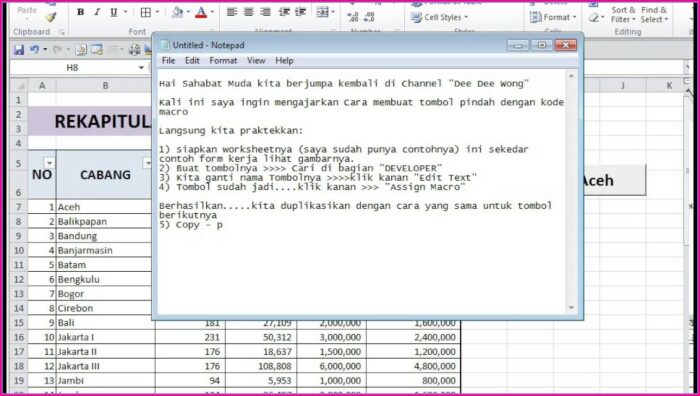Decrease indent in Alignment group
The width and height of the screenshot is (700, 396).
pyautogui.click(x=284, y=13)
